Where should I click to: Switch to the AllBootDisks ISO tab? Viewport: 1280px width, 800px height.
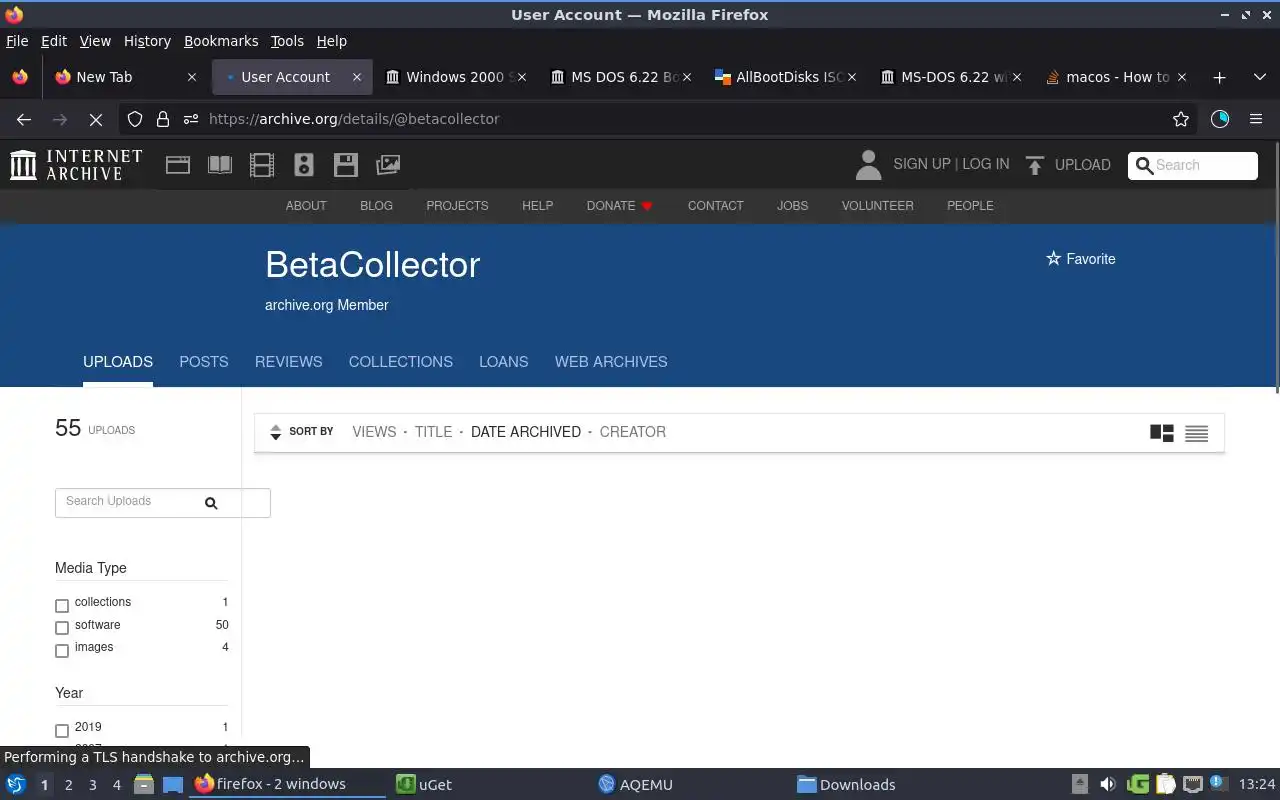(787, 77)
